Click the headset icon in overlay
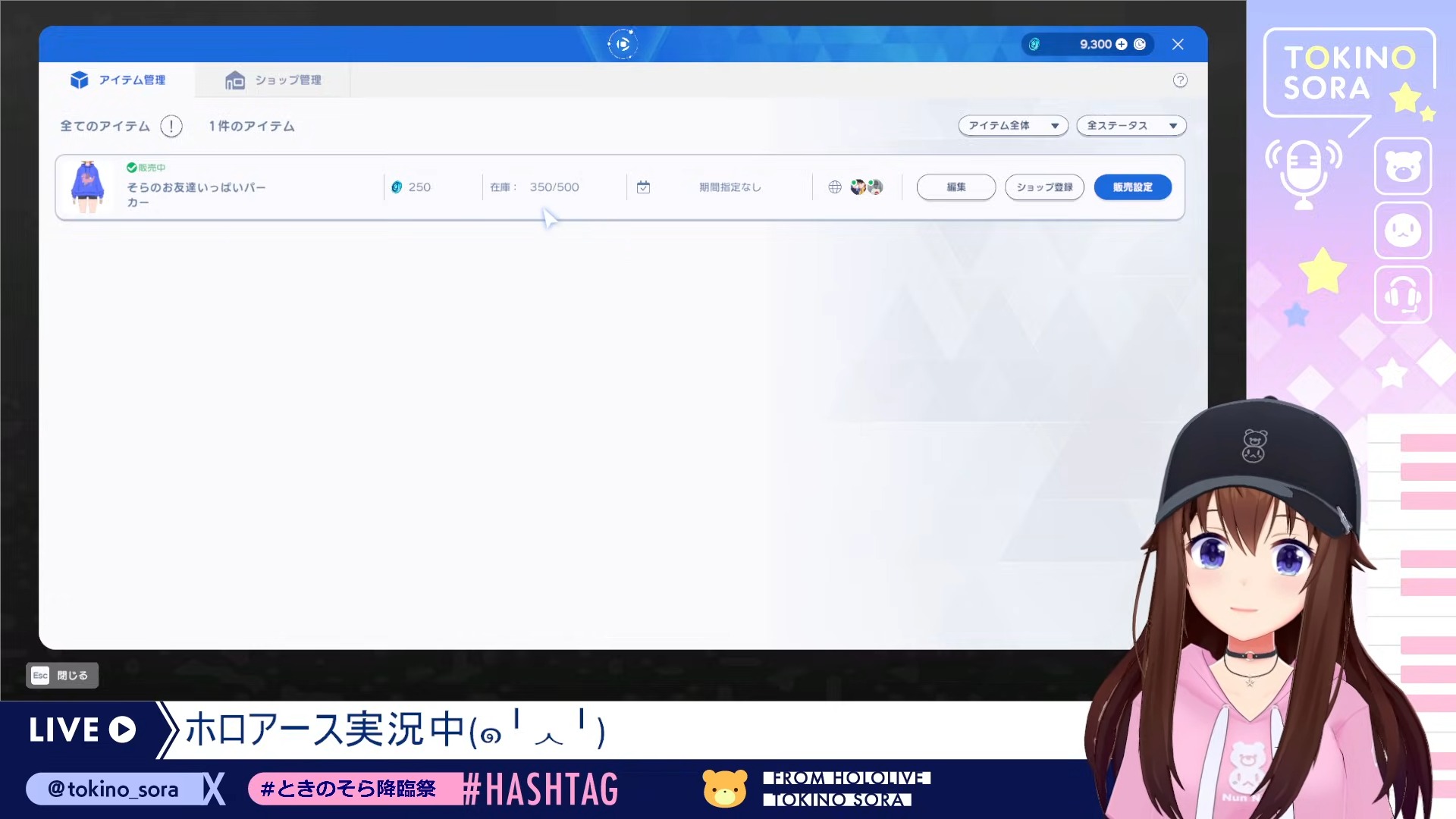Image resolution: width=1456 pixels, height=819 pixels. click(1403, 295)
